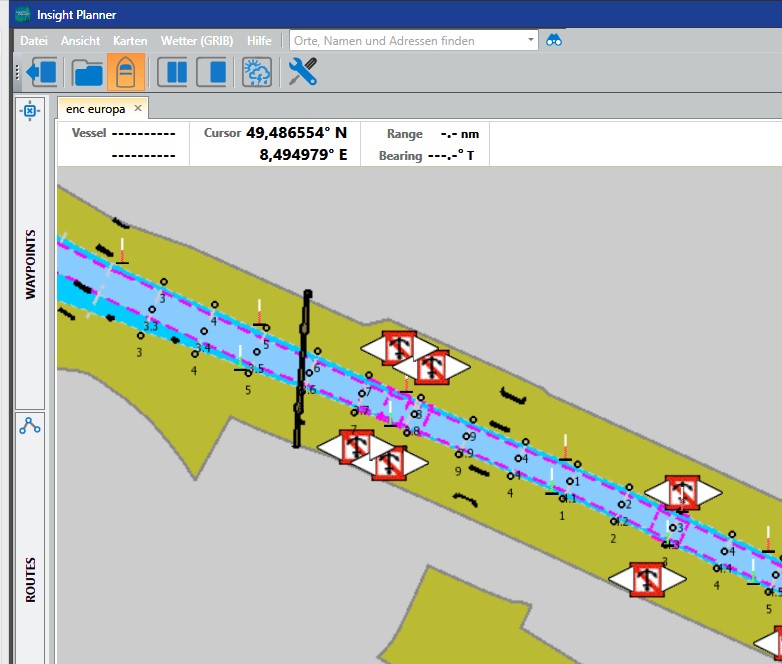The height and width of the screenshot is (664, 782).
Task: Open the Wetter (GRIB) menu
Action: pyautogui.click(x=197, y=41)
